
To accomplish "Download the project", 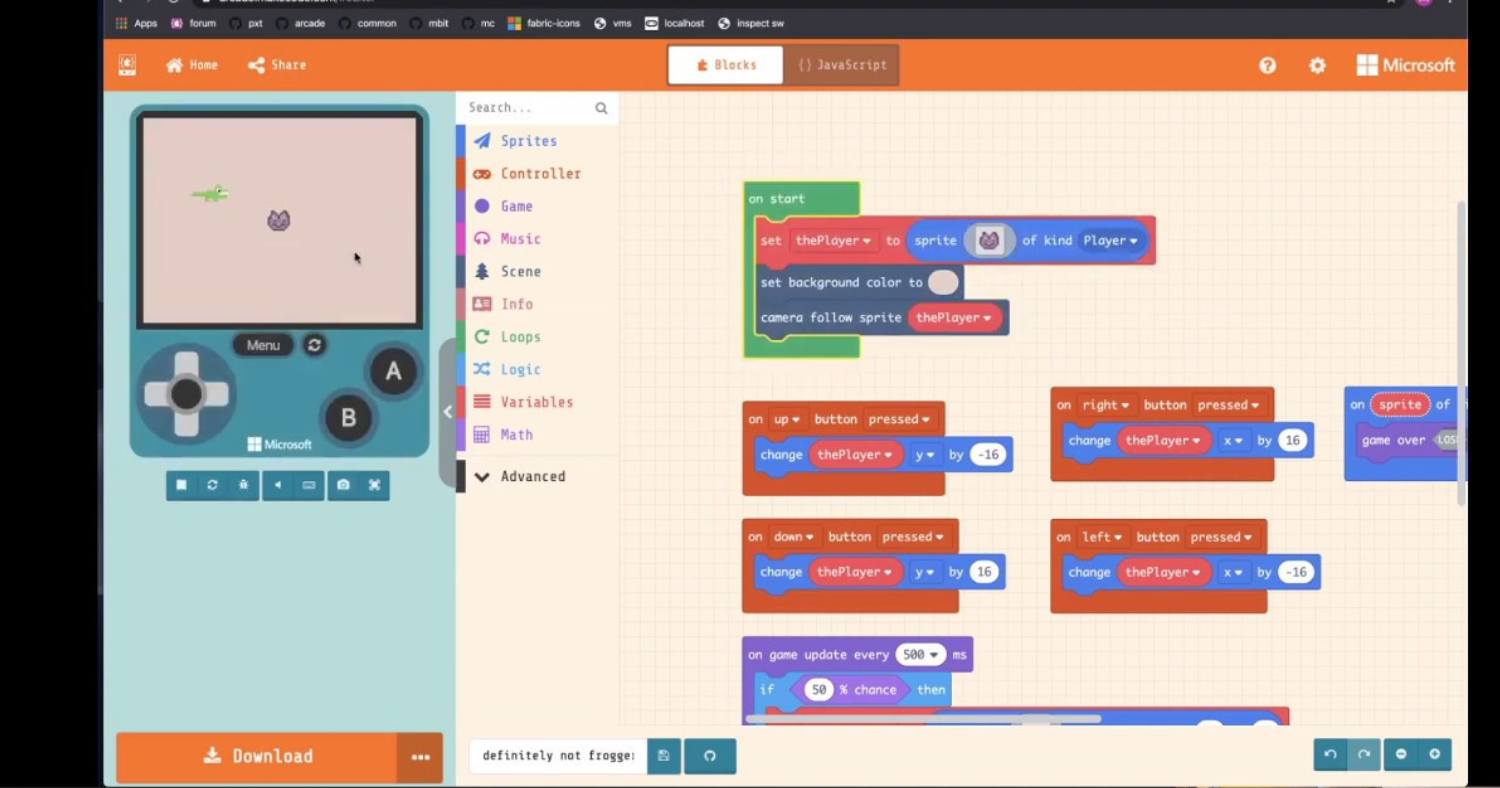I will (x=257, y=757).
